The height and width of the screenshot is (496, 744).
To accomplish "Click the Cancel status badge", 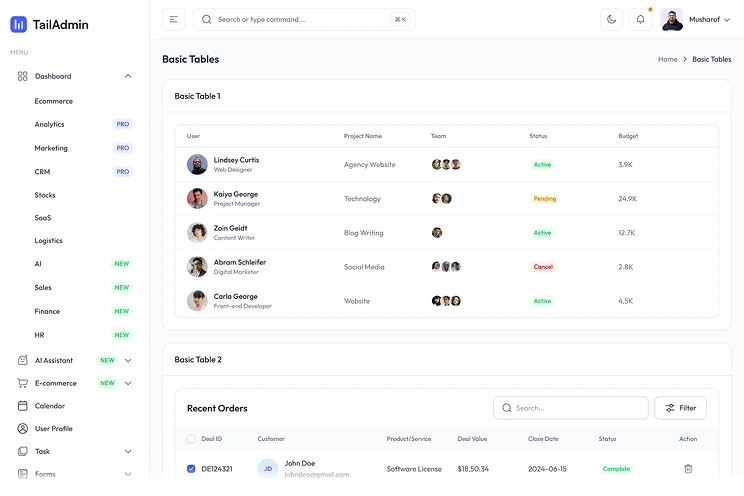I will click(x=543, y=267).
